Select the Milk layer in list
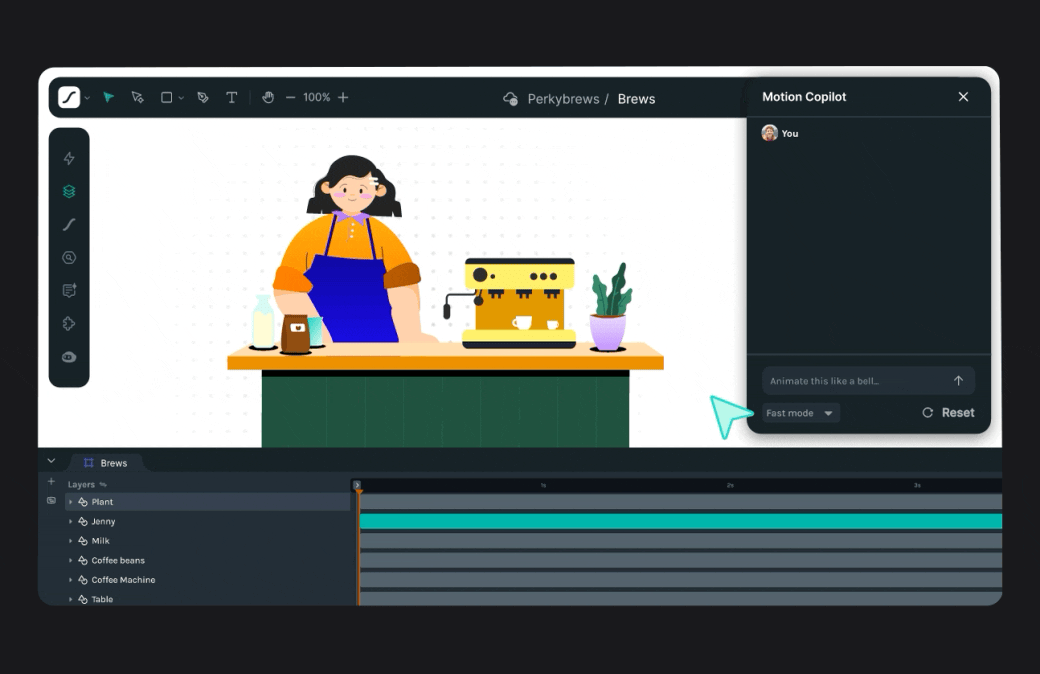The image size is (1040, 674). tap(101, 541)
